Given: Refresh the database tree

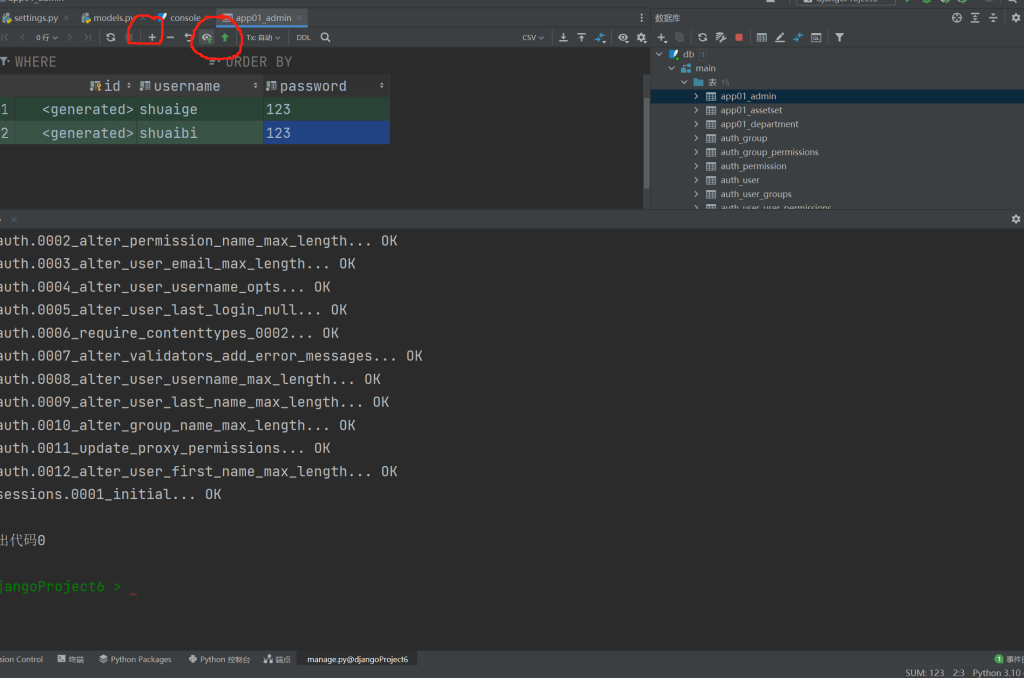Looking at the screenshot, I should [702, 37].
